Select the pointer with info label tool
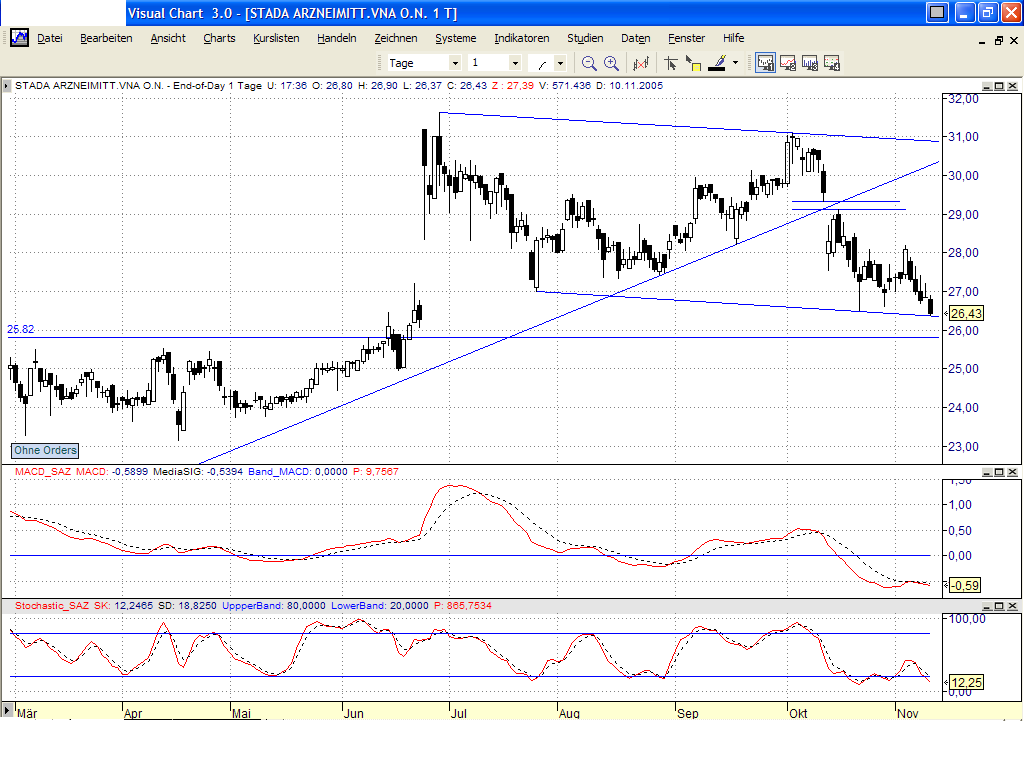The height and width of the screenshot is (768, 1024). click(x=693, y=62)
